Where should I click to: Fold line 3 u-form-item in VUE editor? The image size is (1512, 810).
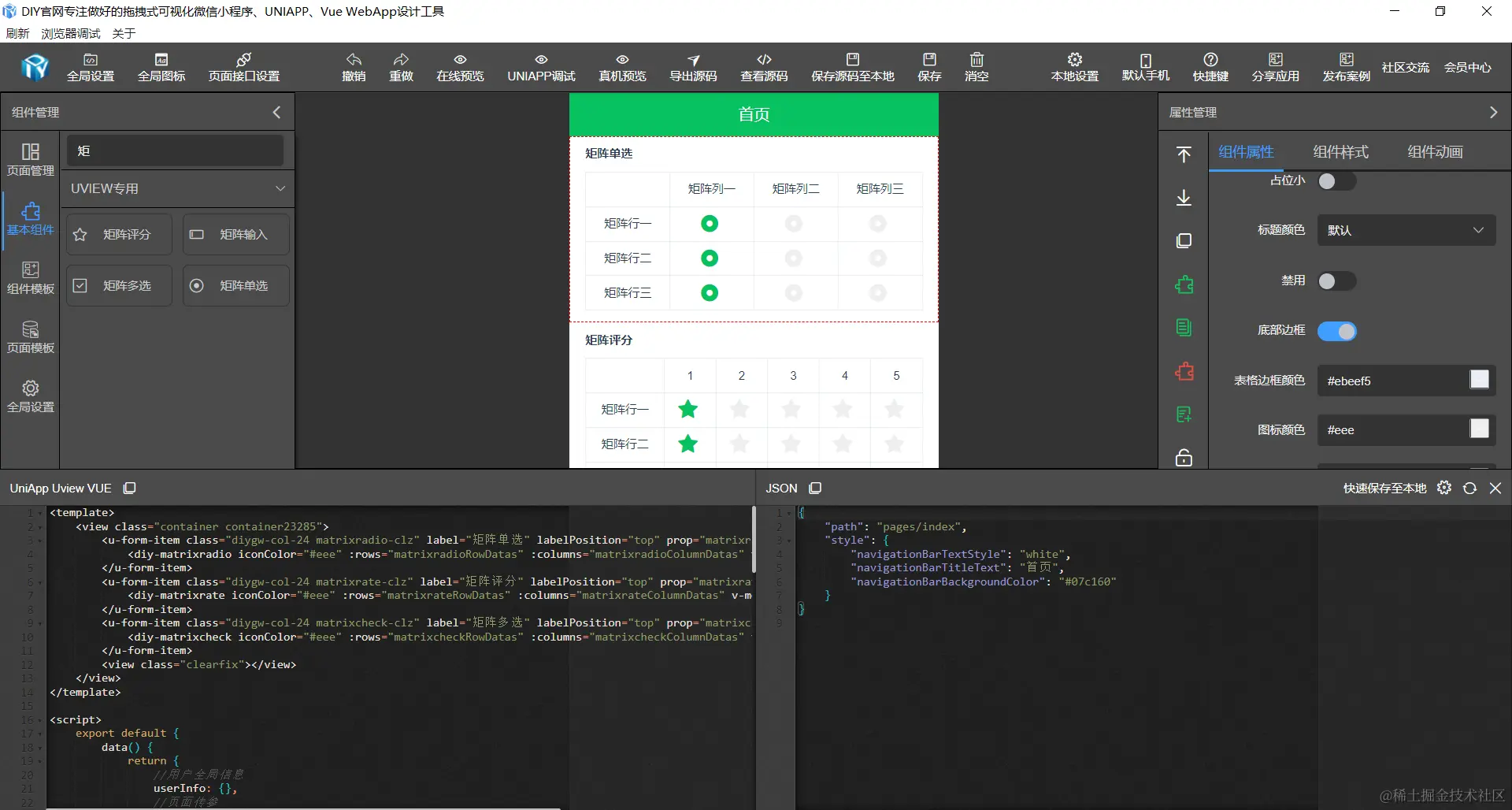(x=41, y=541)
